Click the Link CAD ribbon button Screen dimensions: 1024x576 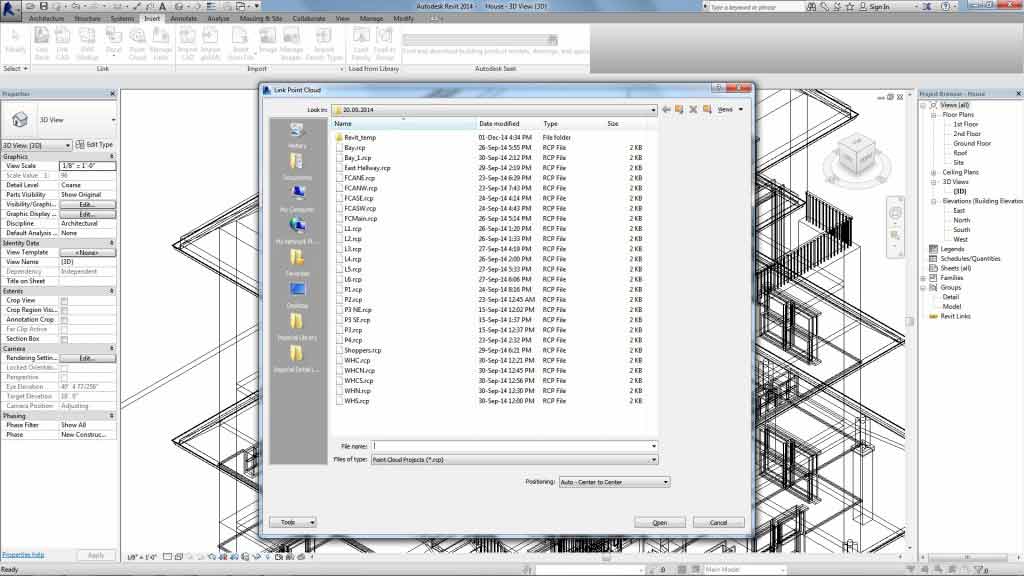point(63,44)
